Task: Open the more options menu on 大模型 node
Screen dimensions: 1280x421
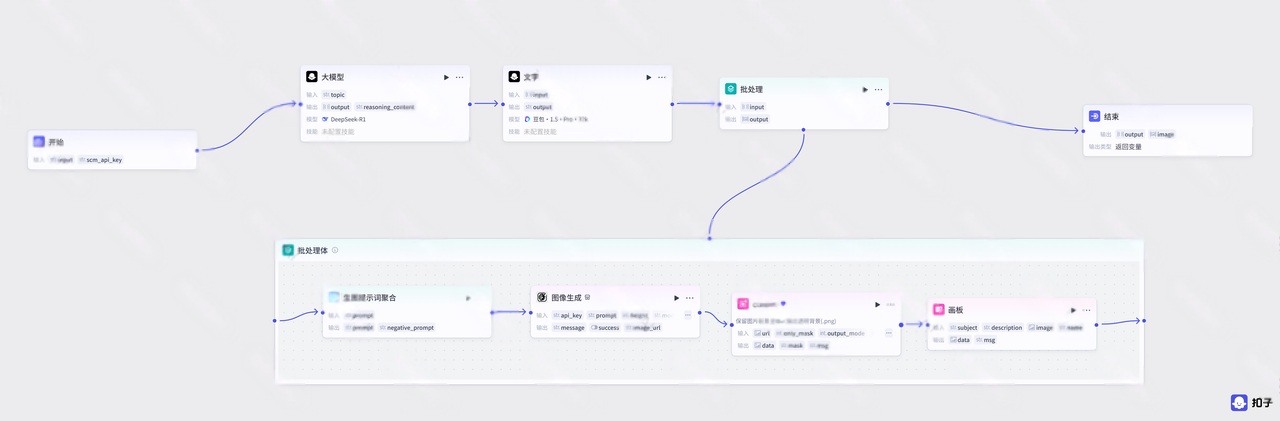Action: (x=460, y=77)
